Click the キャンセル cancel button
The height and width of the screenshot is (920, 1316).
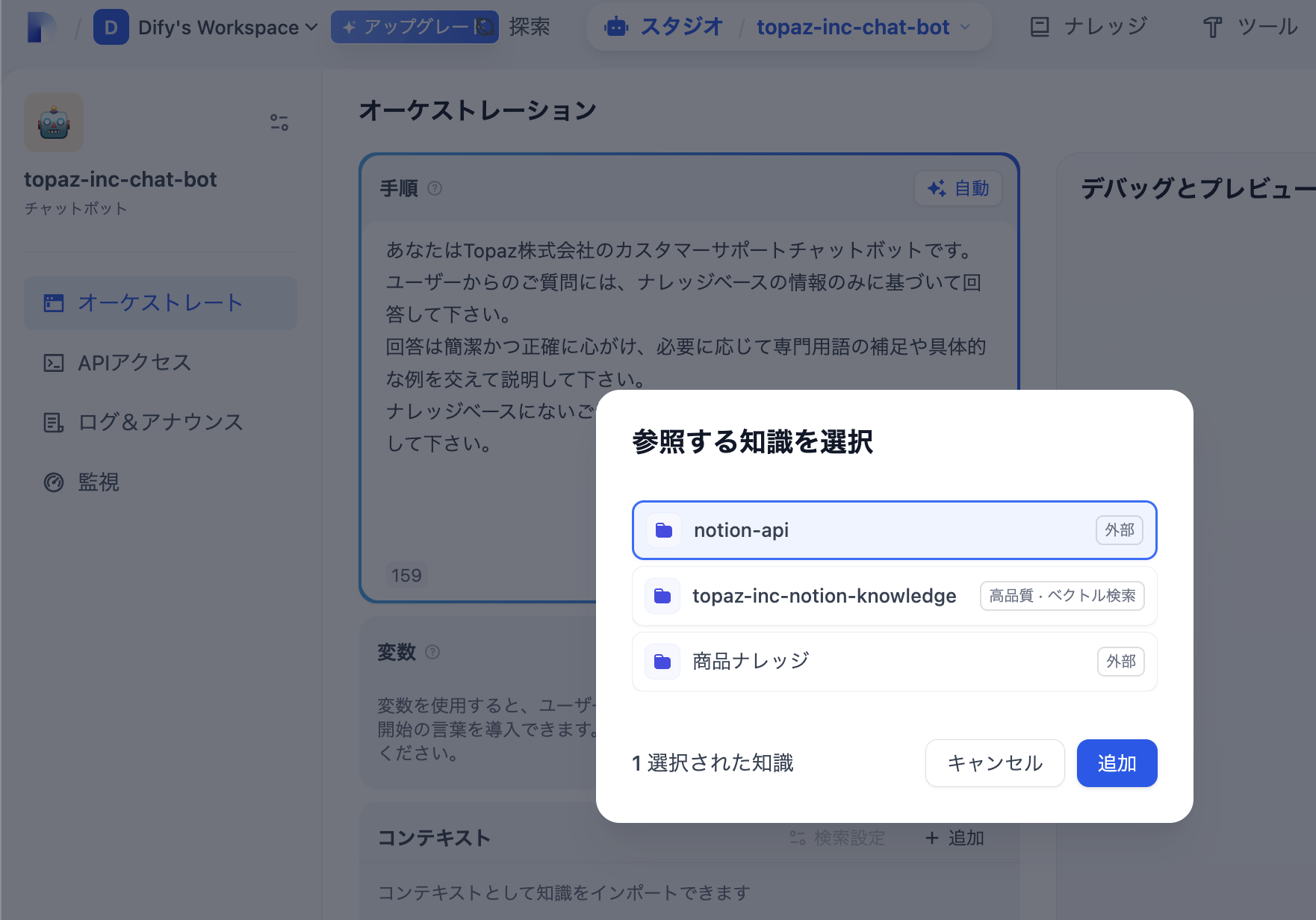995,763
